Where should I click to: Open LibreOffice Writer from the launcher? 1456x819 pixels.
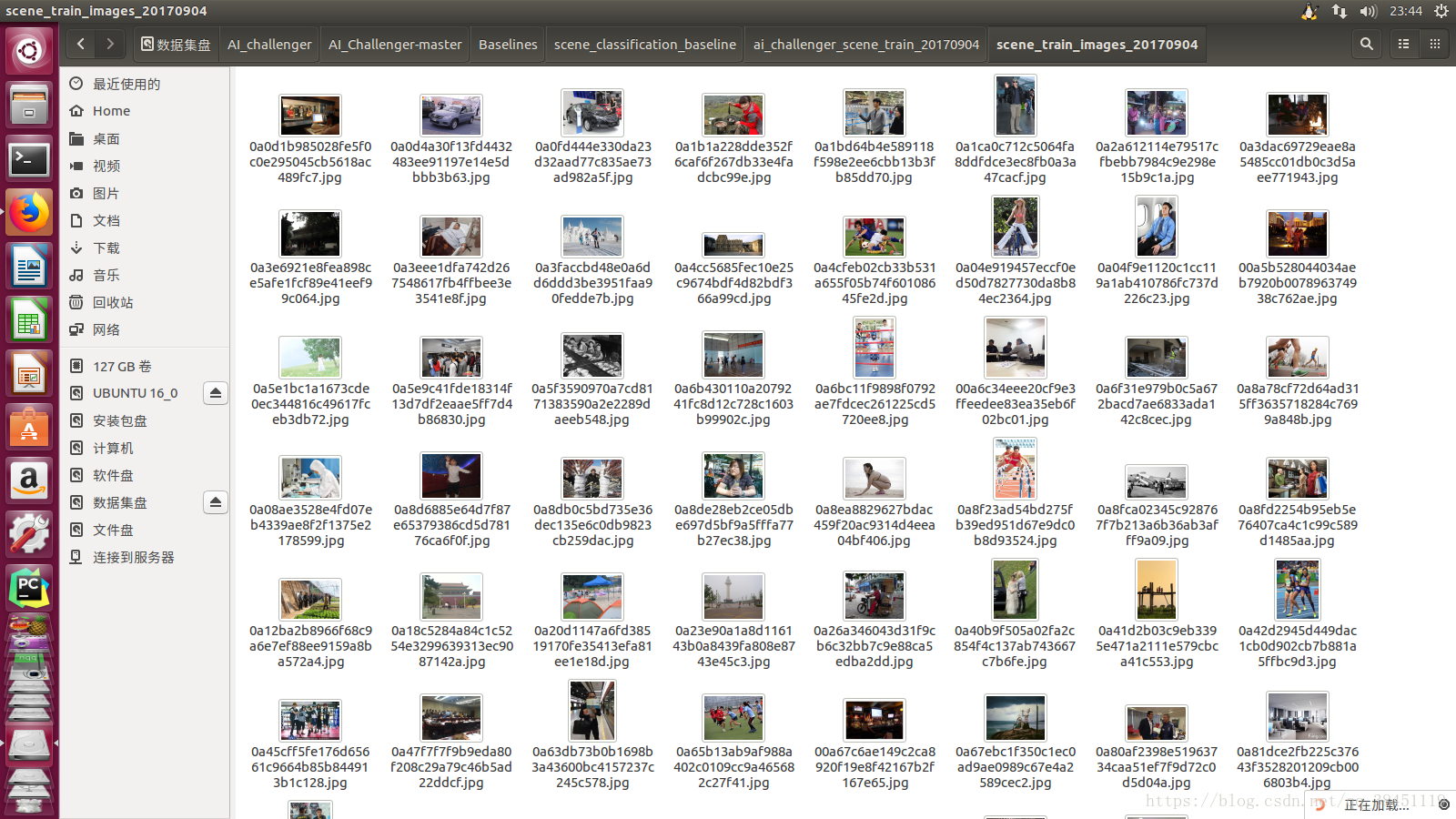pyautogui.click(x=29, y=268)
